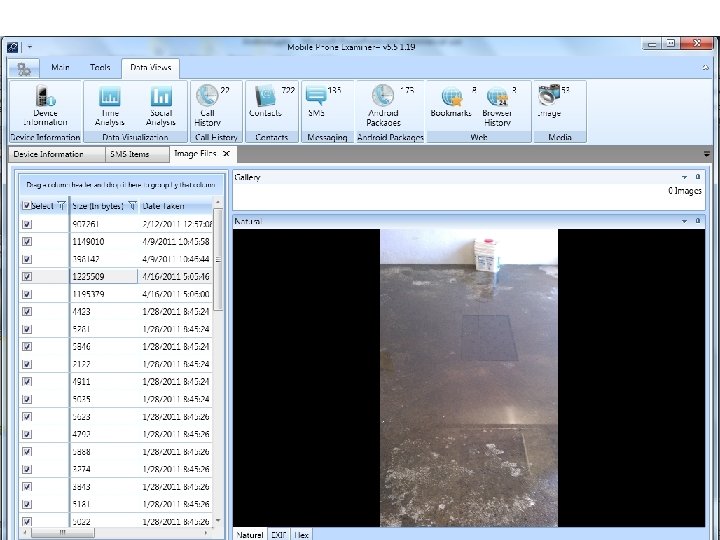Select the size cell 907261
This screenshot has height=540, width=720.
(x=104, y=224)
